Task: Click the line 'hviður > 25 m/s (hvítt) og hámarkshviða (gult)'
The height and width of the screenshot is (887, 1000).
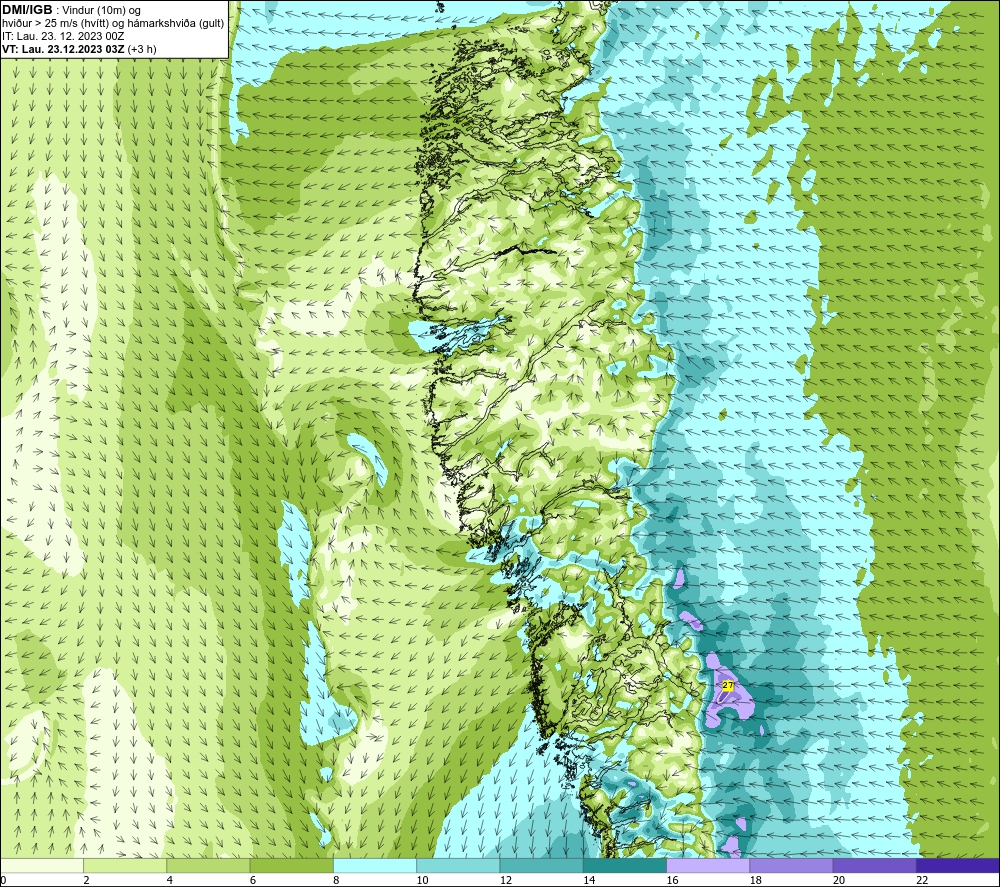Action: point(113,24)
